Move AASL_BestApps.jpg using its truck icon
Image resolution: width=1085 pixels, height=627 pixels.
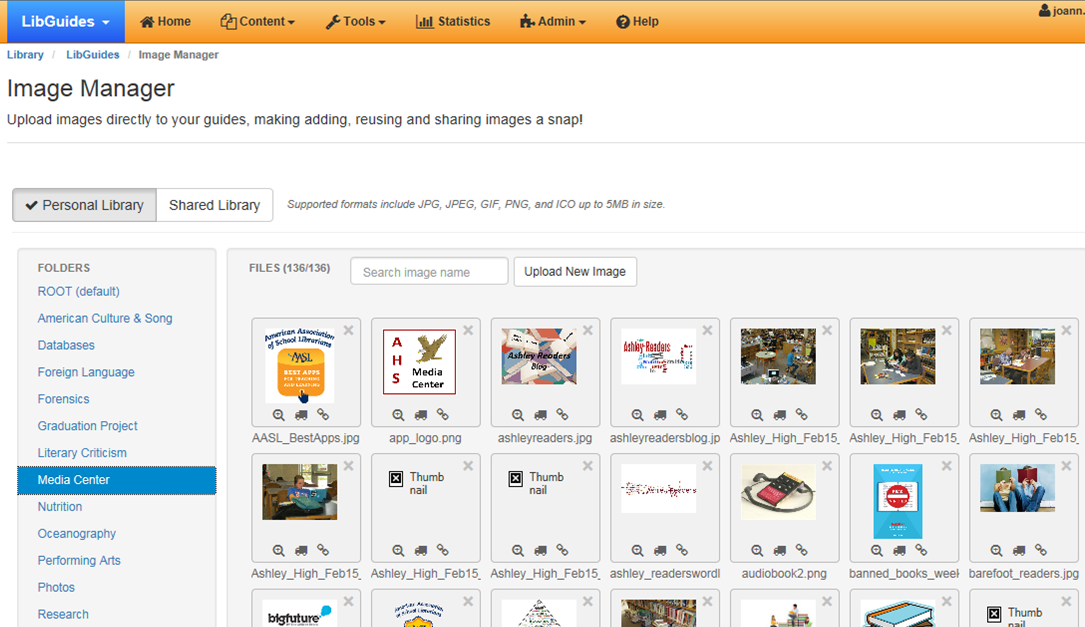301,415
